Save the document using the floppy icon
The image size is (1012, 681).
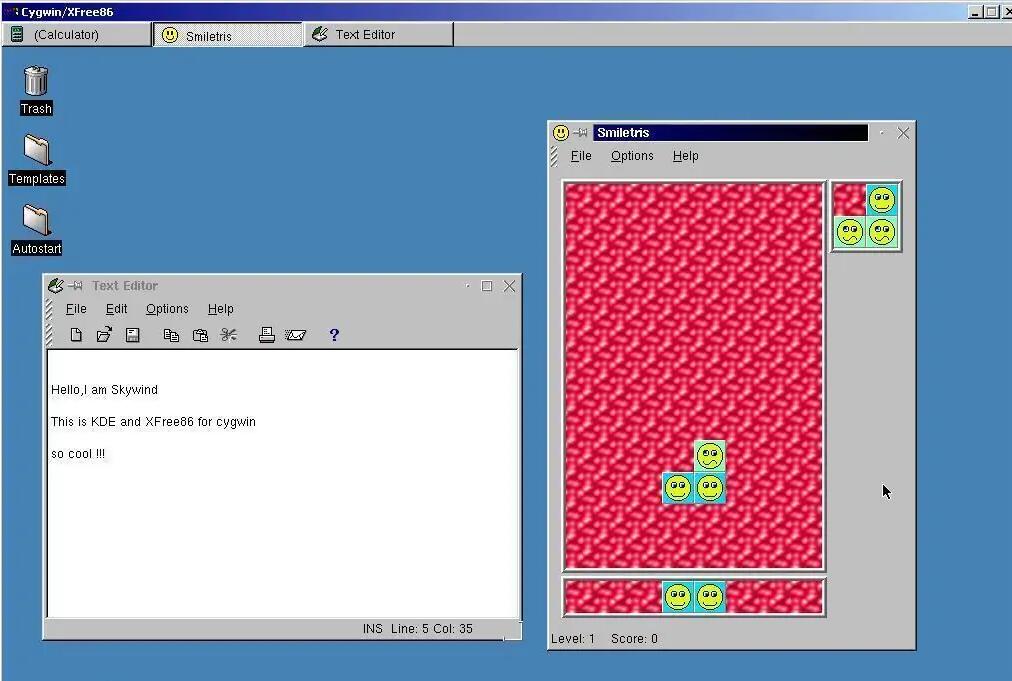[x=132, y=335]
